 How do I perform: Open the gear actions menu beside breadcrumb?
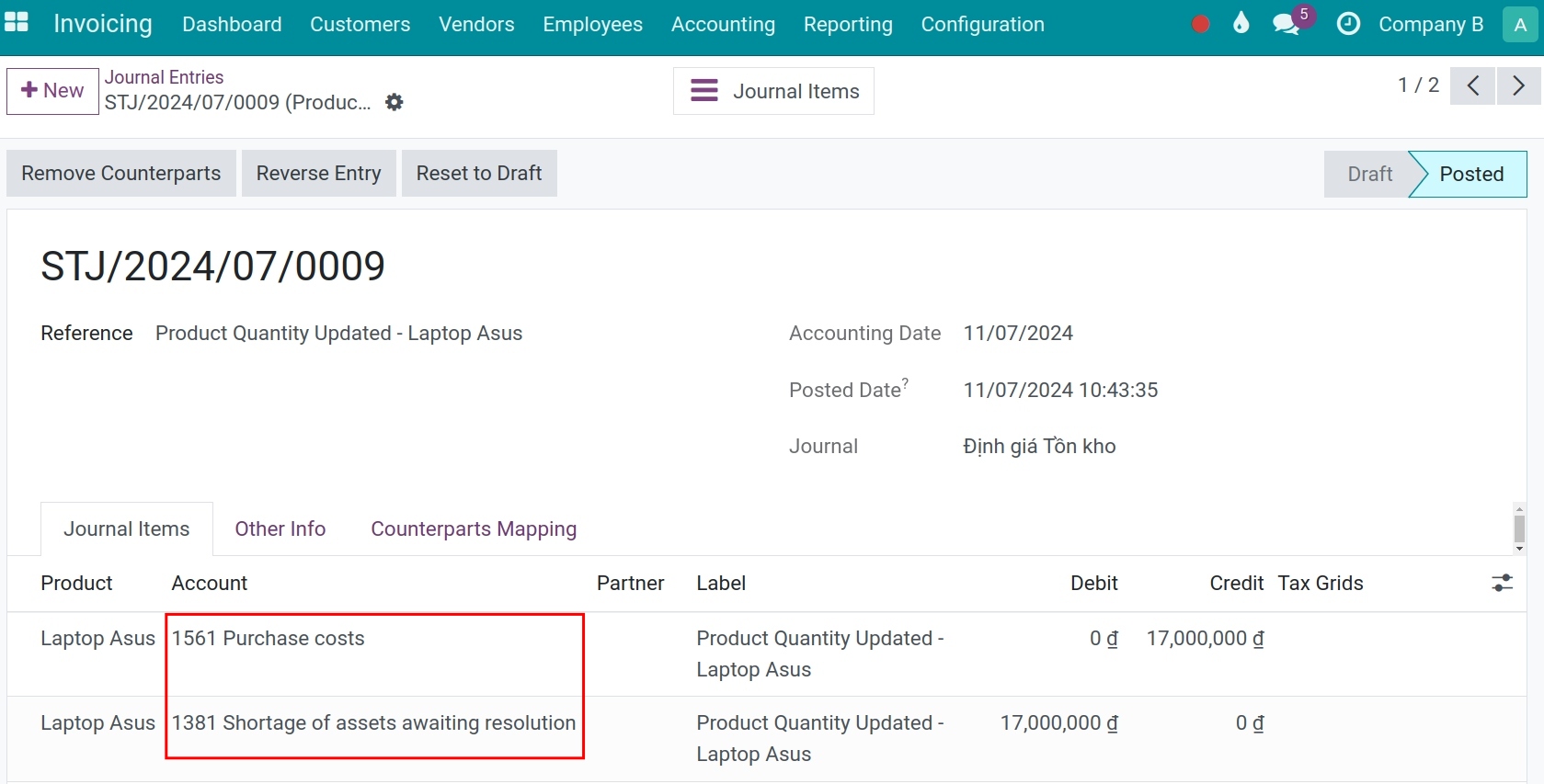(395, 102)
